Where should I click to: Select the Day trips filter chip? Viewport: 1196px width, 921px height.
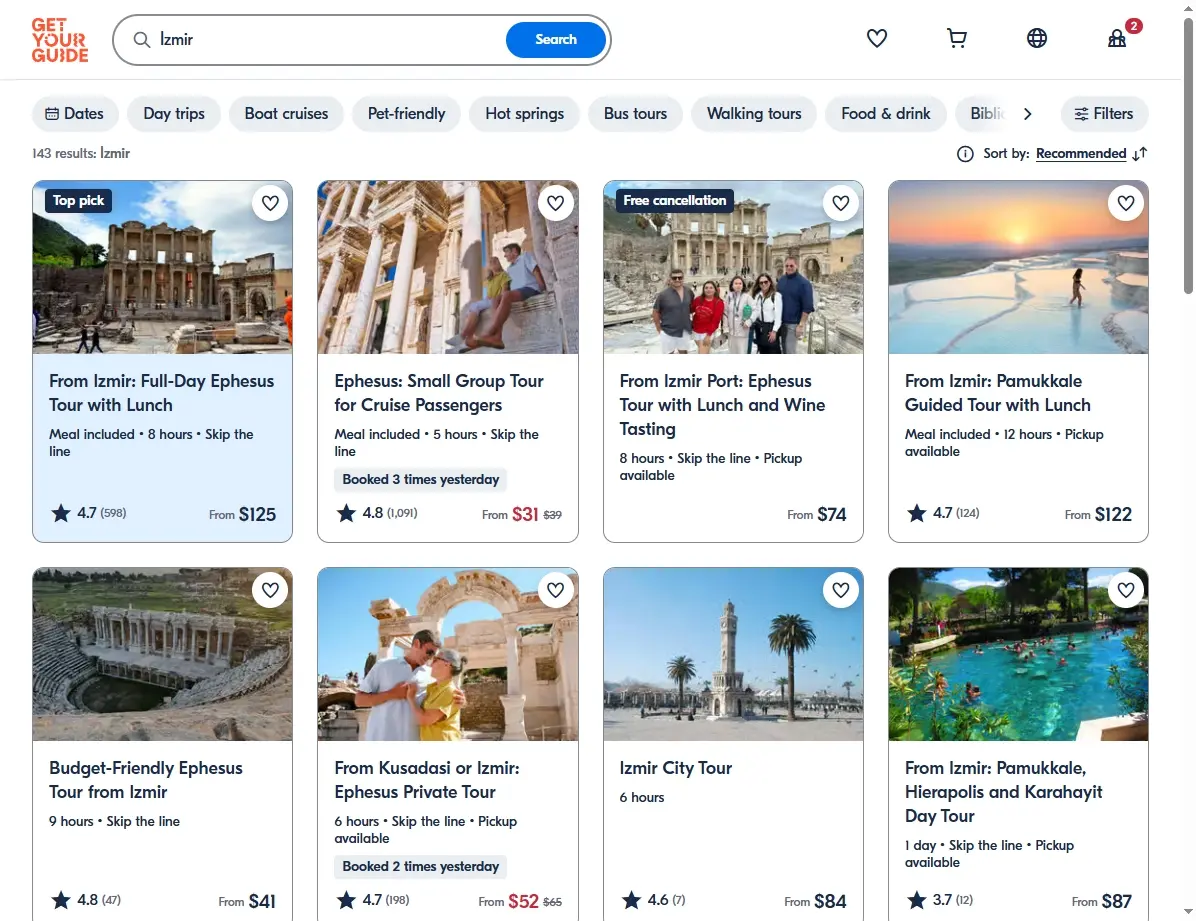tap(174, 114)
